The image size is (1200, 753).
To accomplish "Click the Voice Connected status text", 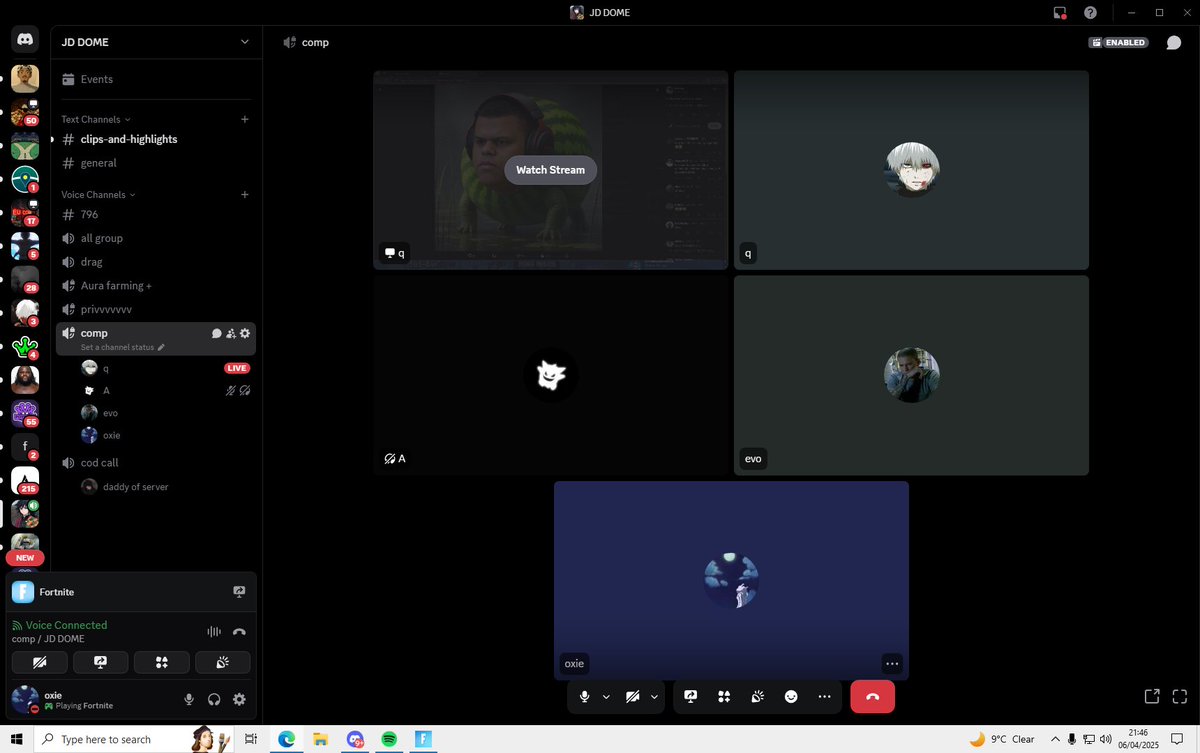I will tap(66, 625).
